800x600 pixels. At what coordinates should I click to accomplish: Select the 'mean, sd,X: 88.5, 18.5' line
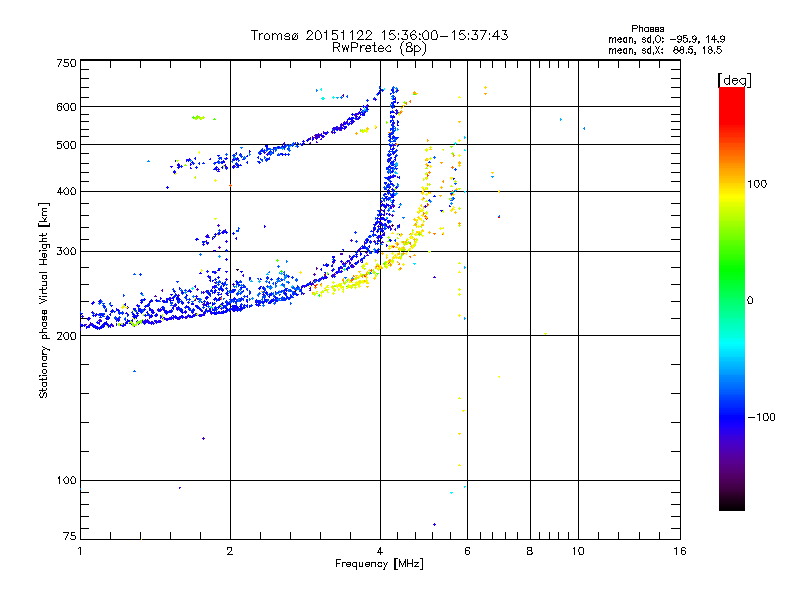pyautogui.click(x=665, y=50)
